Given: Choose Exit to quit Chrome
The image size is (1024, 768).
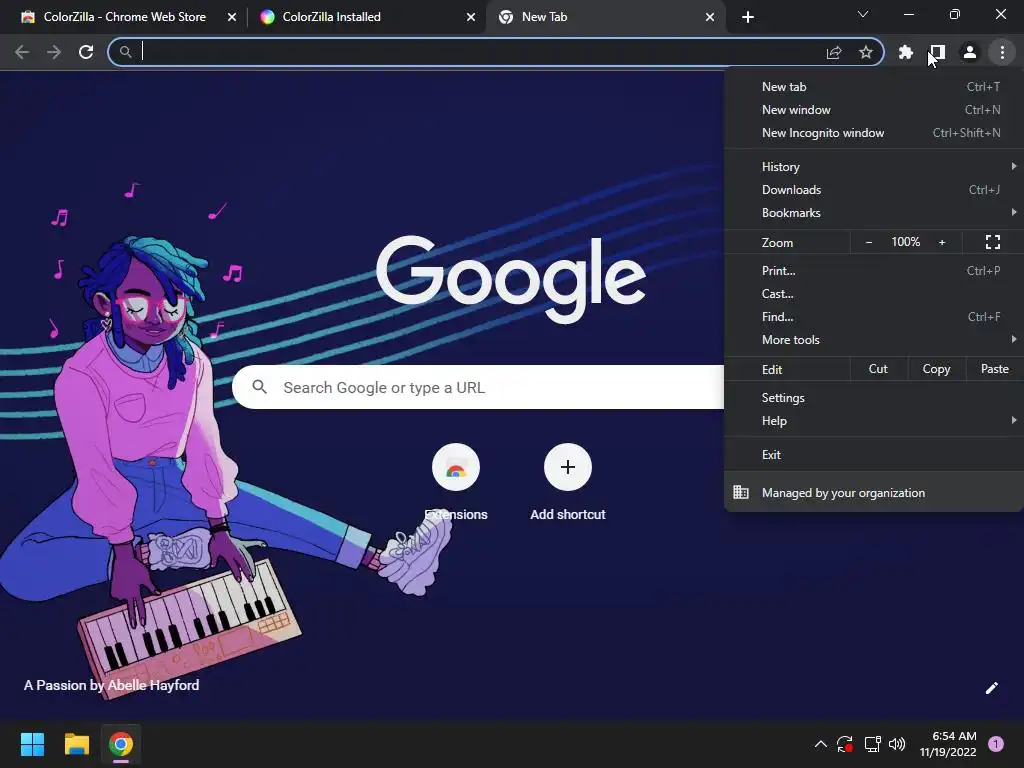Looking at the screenshot, I should click(874, 455).
